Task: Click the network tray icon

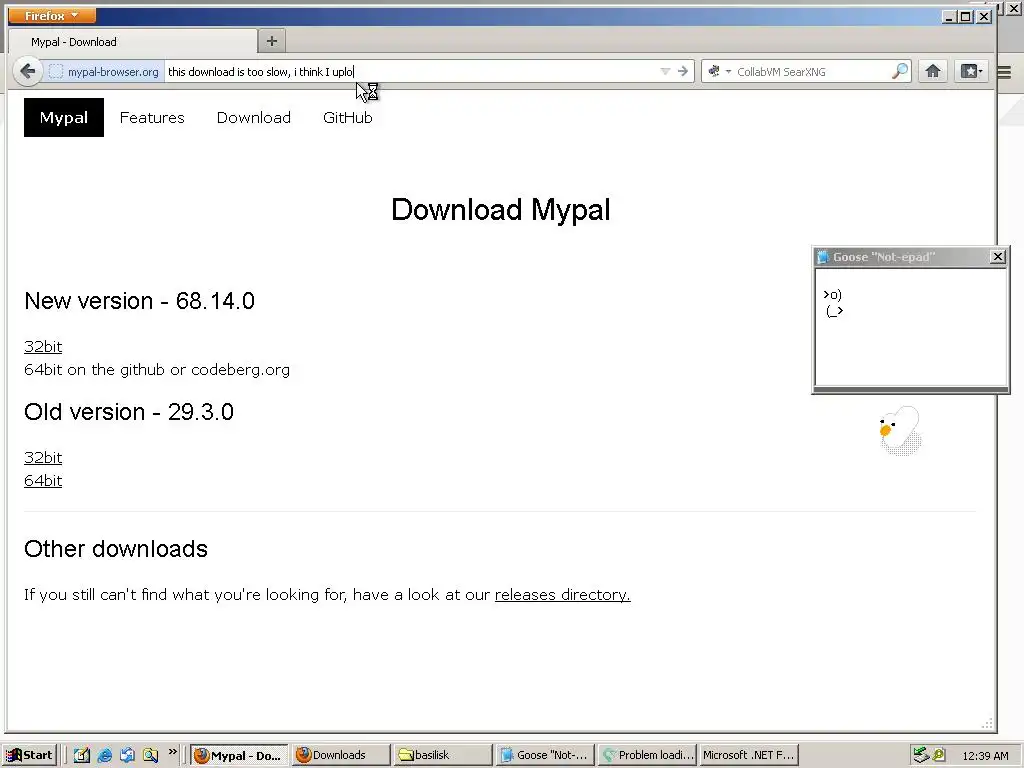Action: point(921,755)
